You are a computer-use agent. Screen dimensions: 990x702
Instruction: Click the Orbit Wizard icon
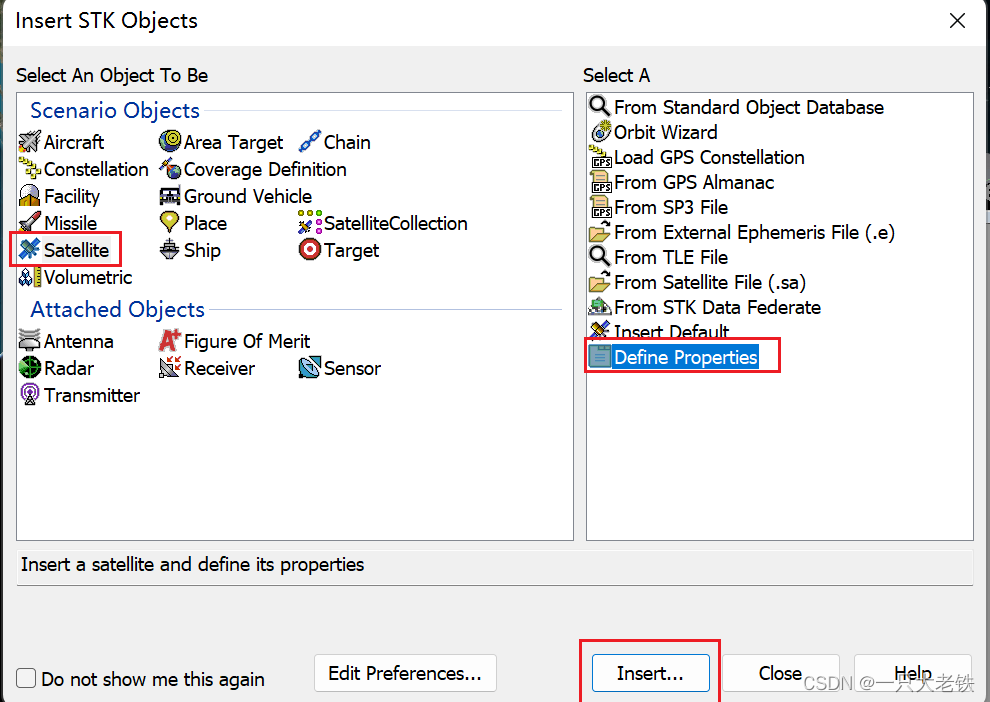coord(601,132)
